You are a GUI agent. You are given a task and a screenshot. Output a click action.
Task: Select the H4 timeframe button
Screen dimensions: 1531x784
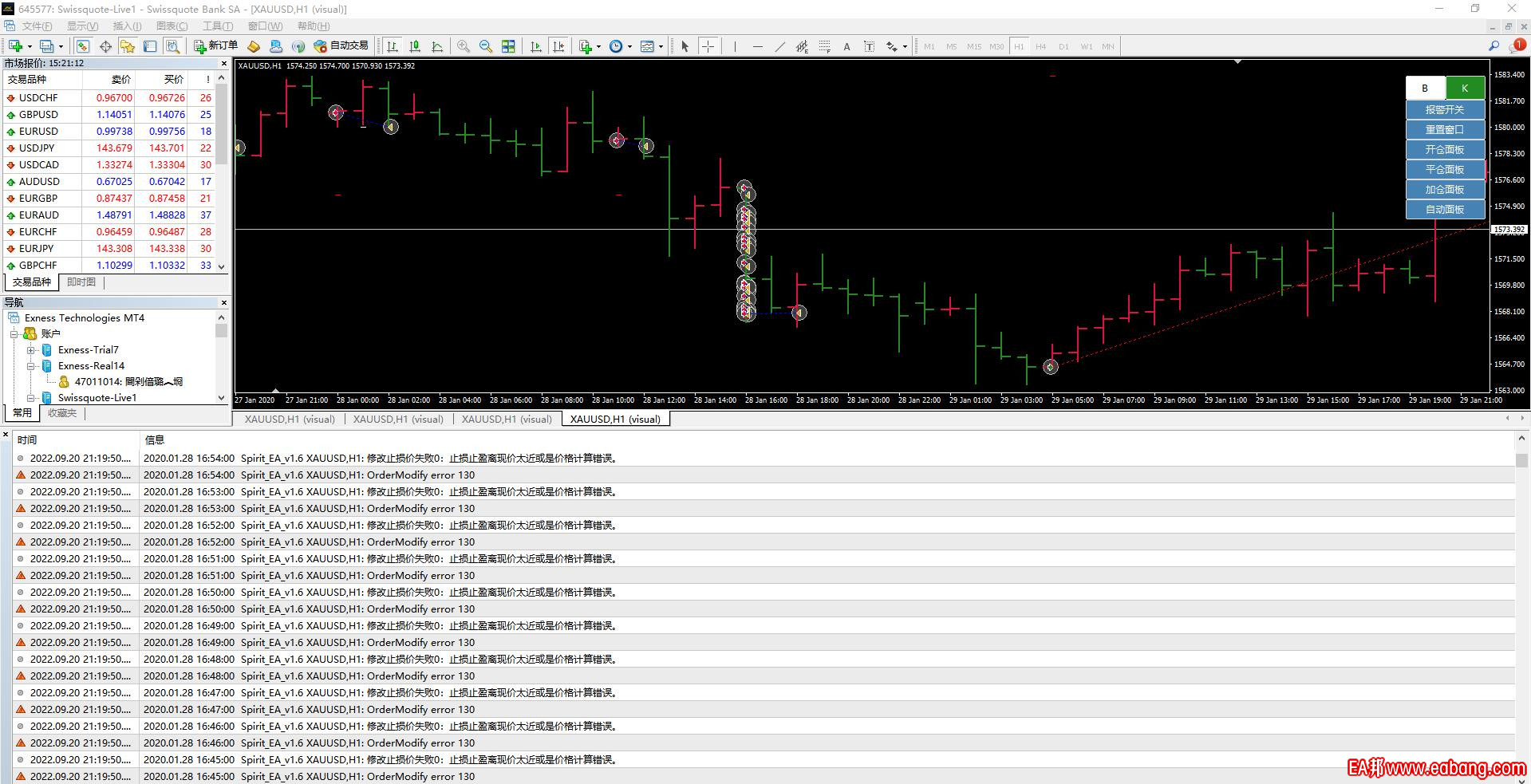click(1040, 46)
